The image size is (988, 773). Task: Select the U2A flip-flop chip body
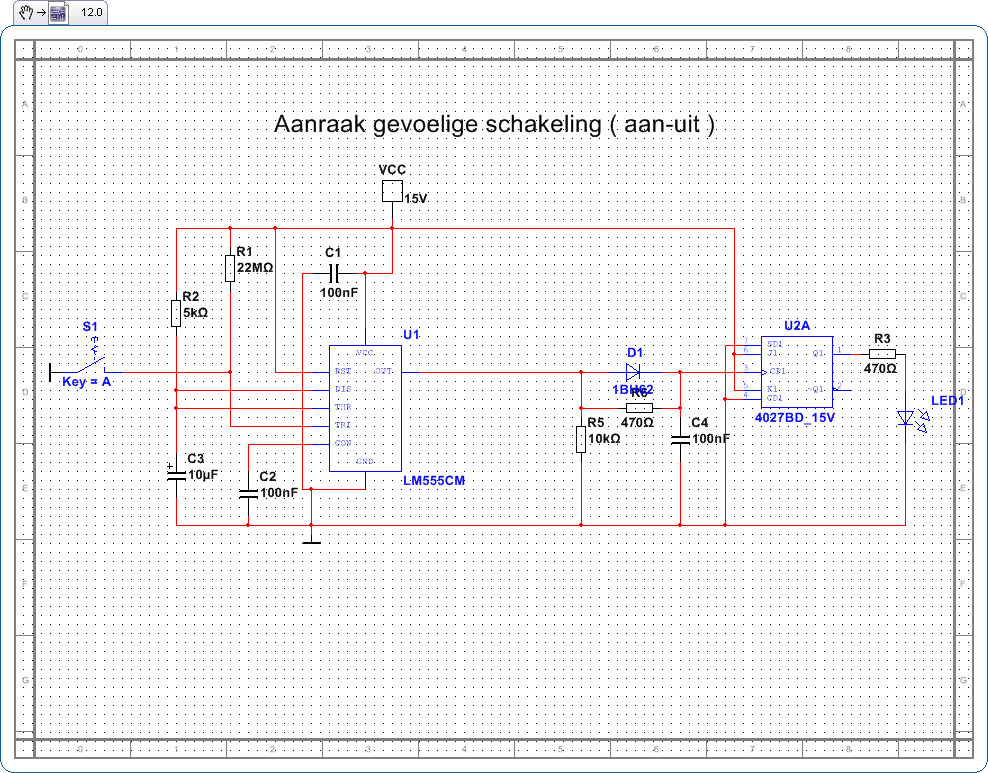[797, 372]
